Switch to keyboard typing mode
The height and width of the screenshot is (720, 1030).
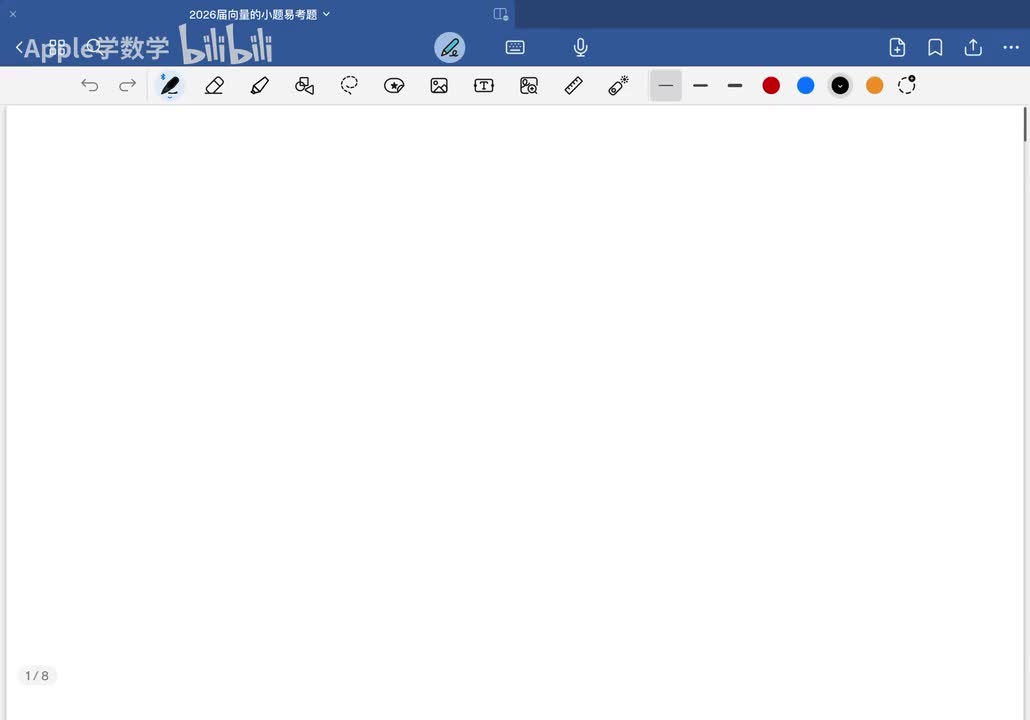pos(515,47)
